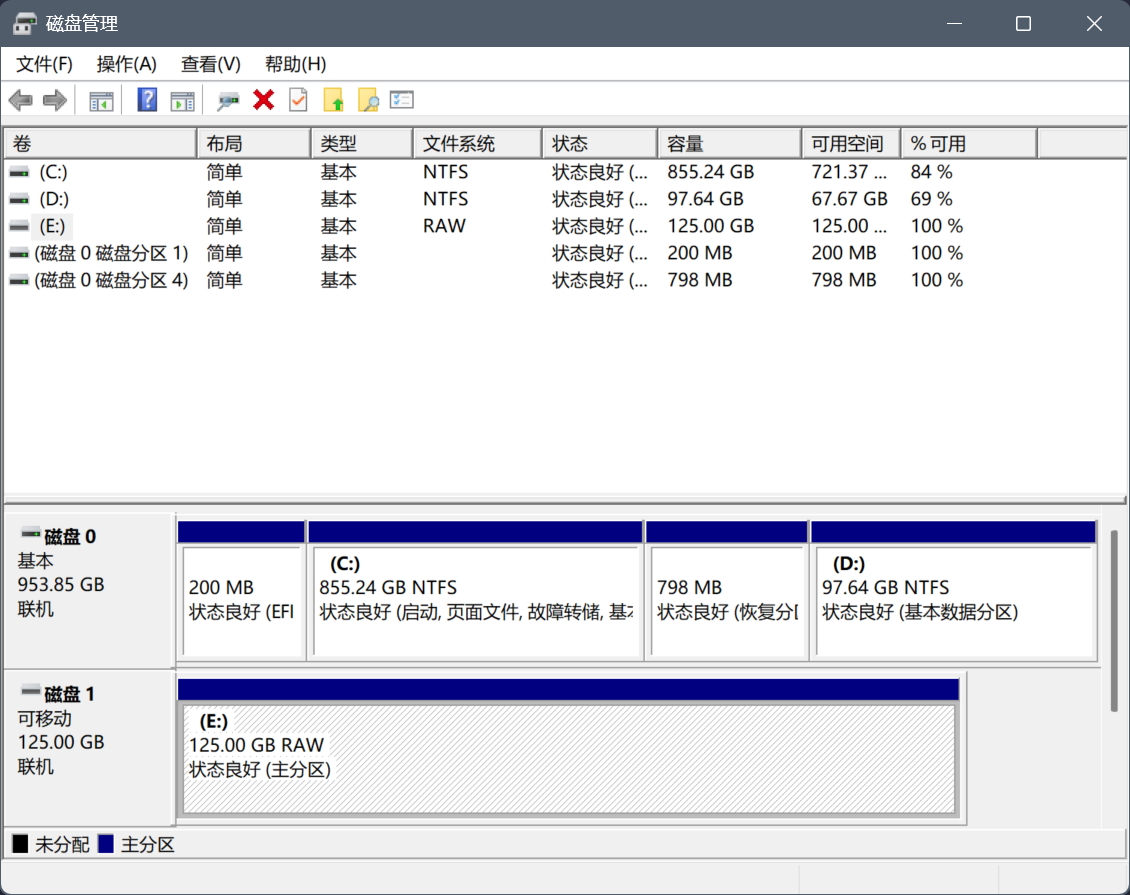Click the properties icon with red checkmark
The width and height of the screenshot is (1130, 895).
[298, 100]
